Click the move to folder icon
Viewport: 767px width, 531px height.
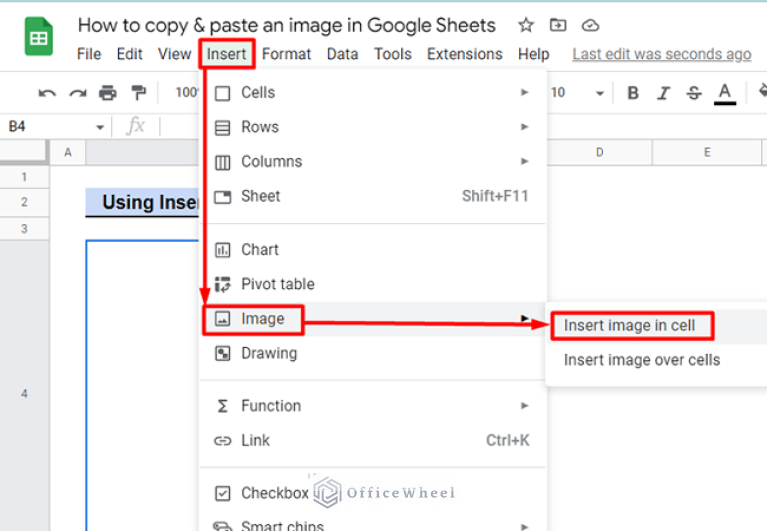coord(558,25)
